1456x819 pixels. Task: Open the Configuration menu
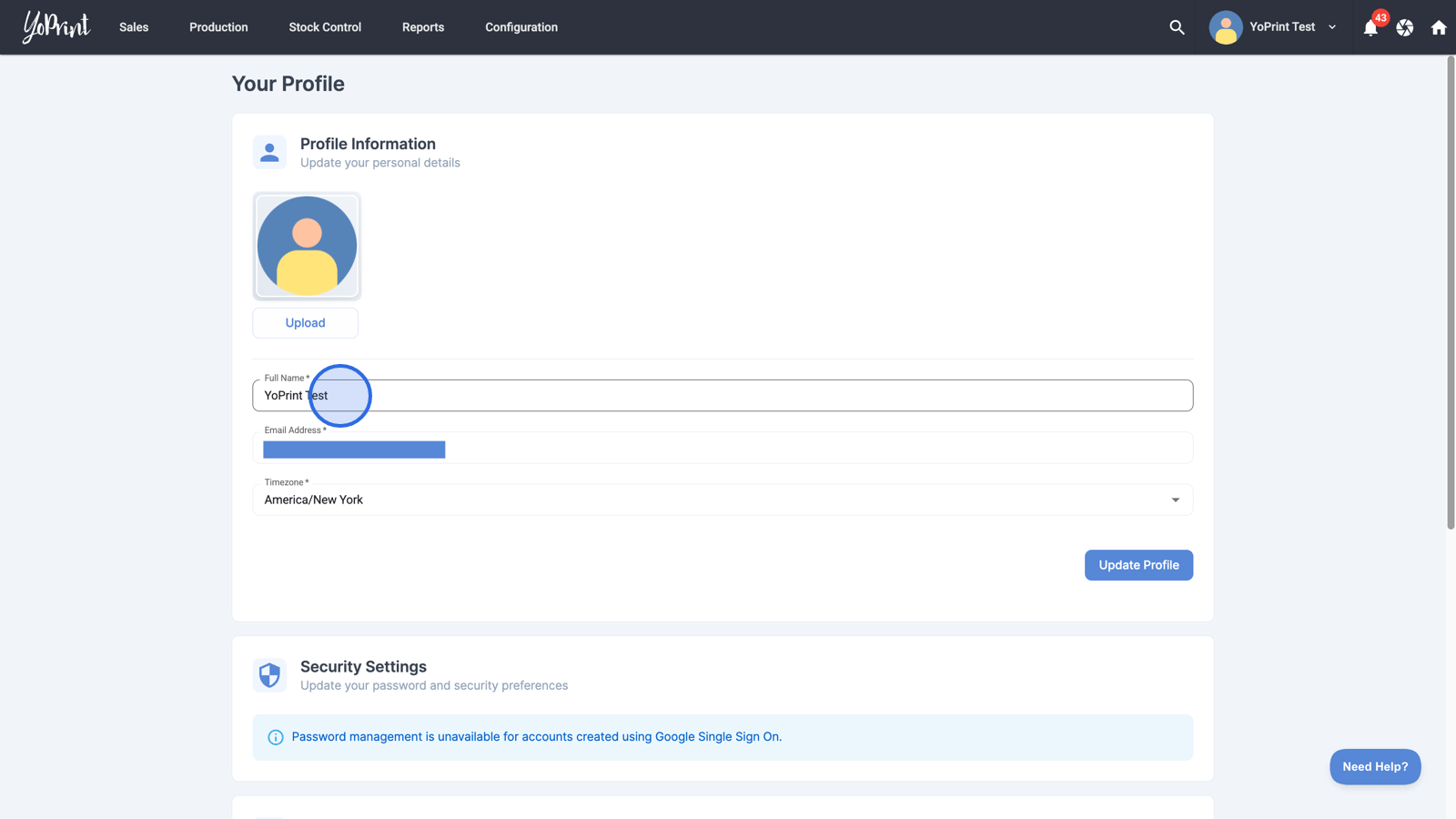[x=521, y=27]
